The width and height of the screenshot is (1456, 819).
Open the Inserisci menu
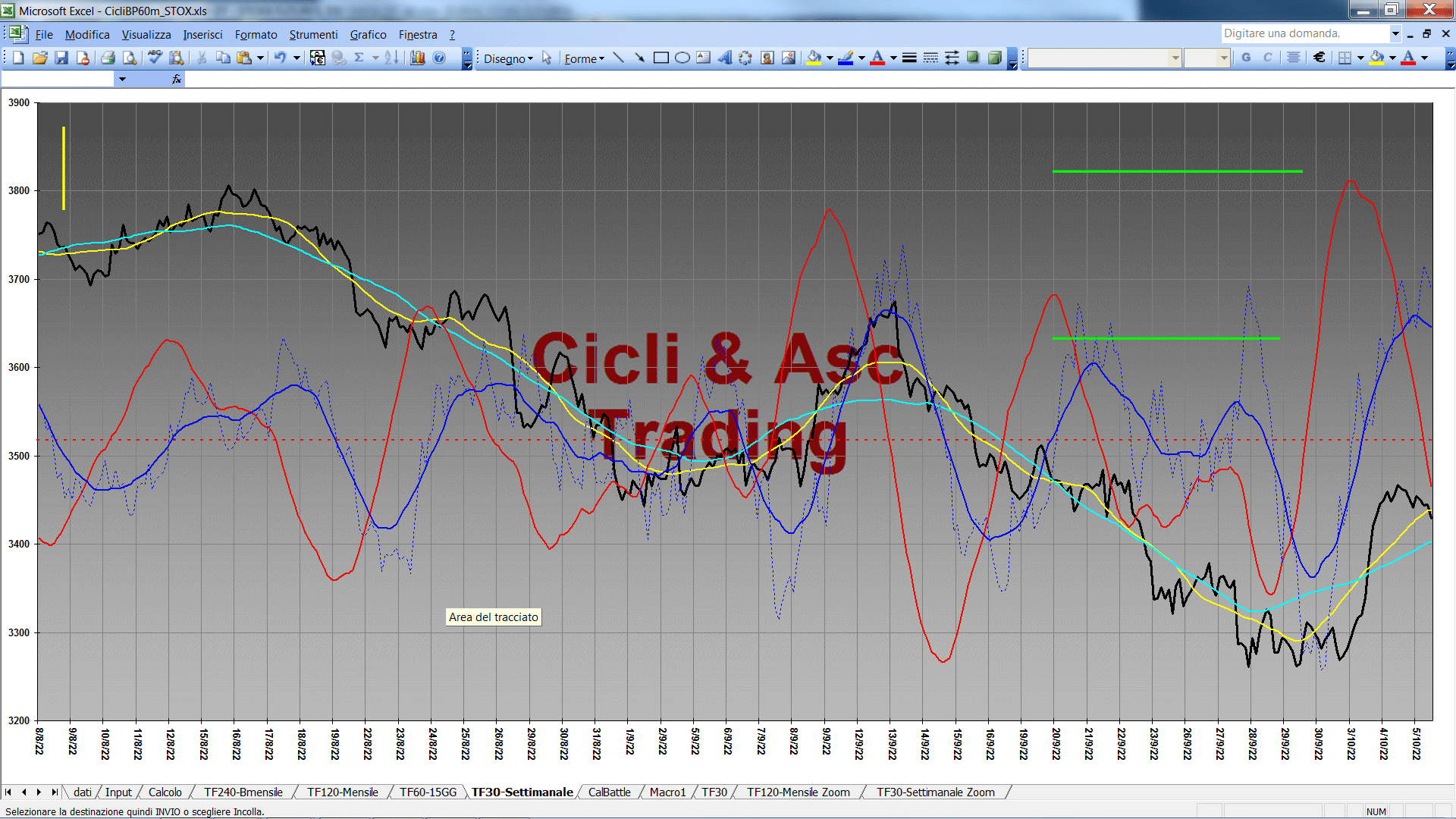tap(202, 35)
